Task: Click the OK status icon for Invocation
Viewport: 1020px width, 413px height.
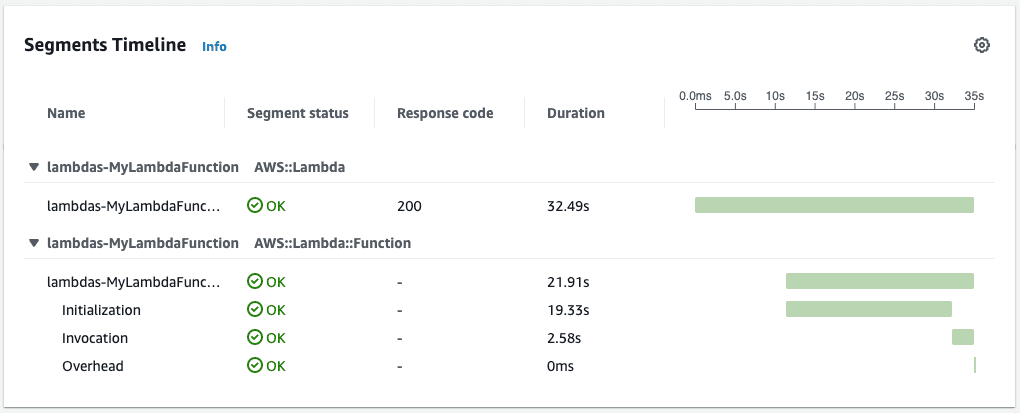Action: [255, 338]
